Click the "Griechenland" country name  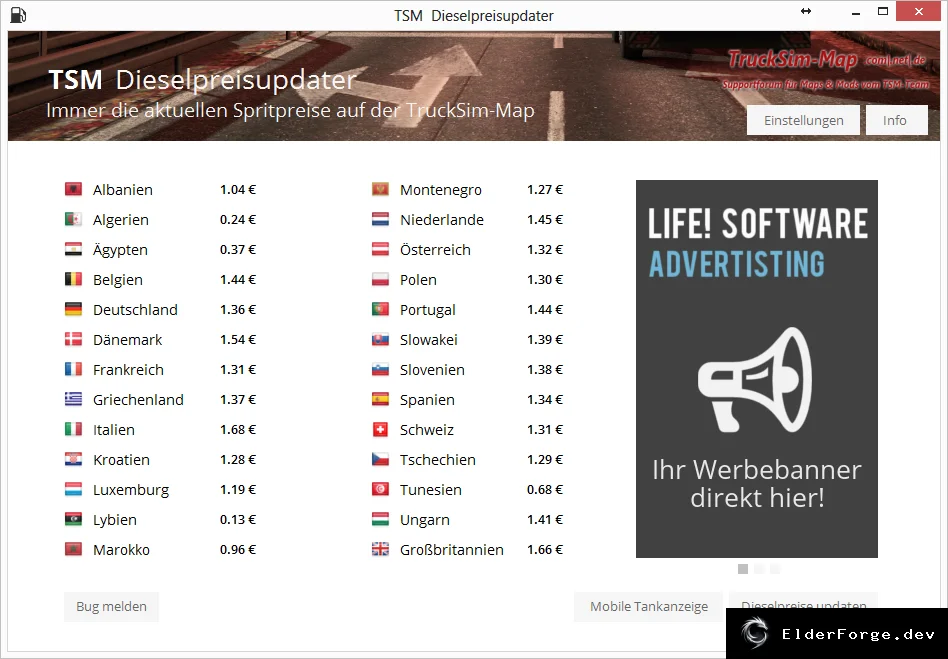(138, 400)
